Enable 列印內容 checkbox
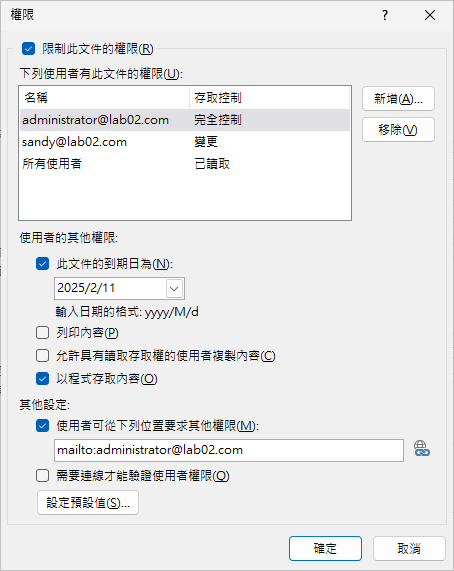This screenshot has width=454, height=571. click(x=43, y=332)
